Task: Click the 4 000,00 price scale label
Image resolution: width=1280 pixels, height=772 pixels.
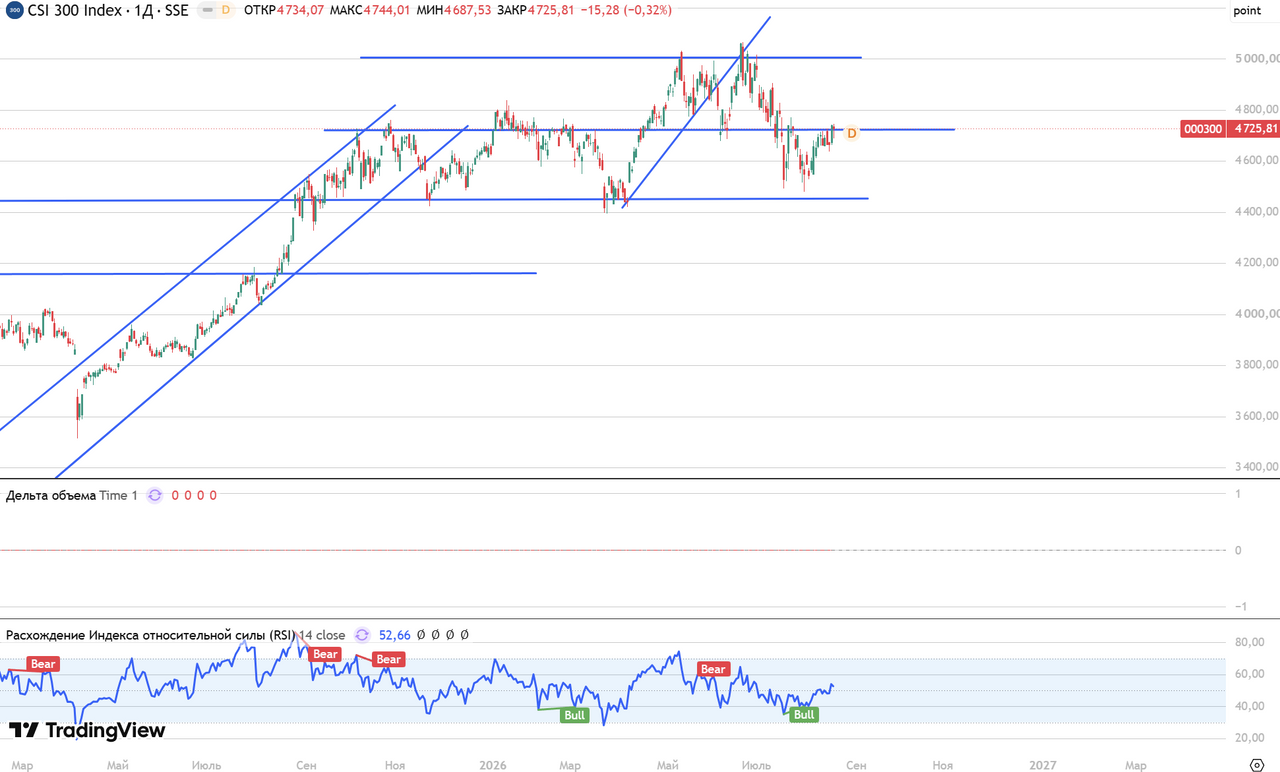Action: (x=1258, y=314)
